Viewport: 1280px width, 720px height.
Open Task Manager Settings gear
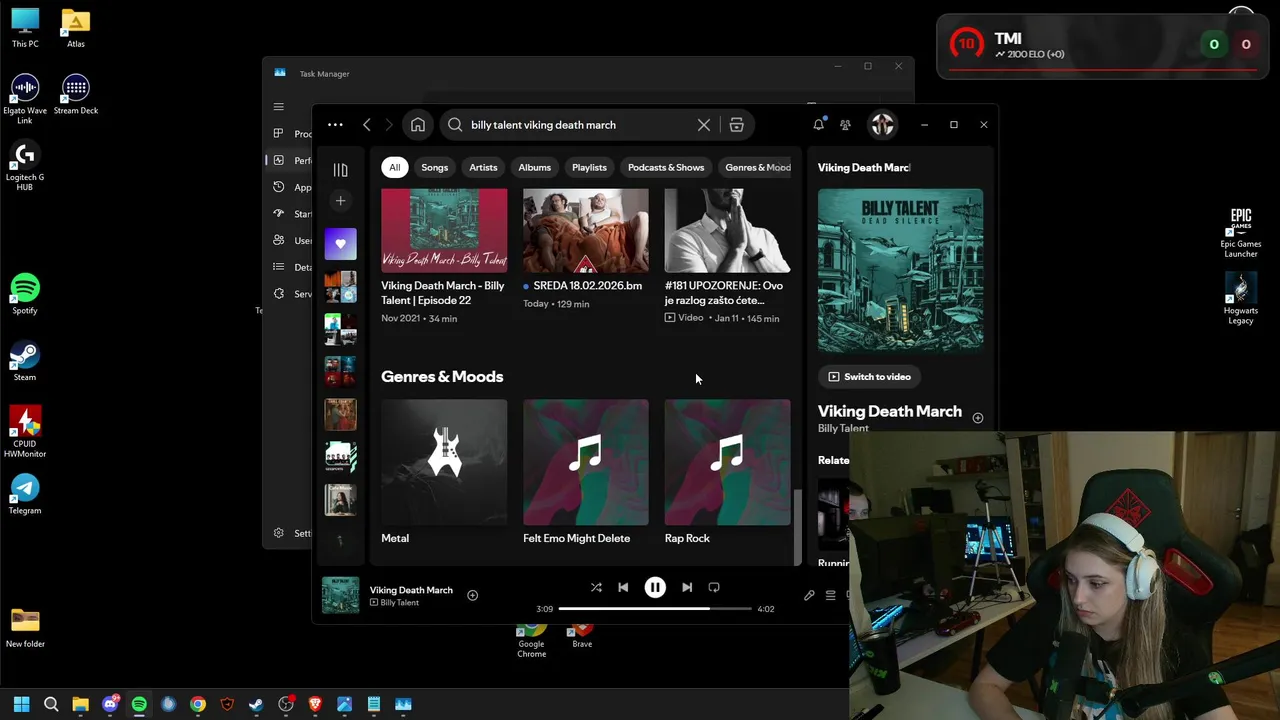(278, 533)
